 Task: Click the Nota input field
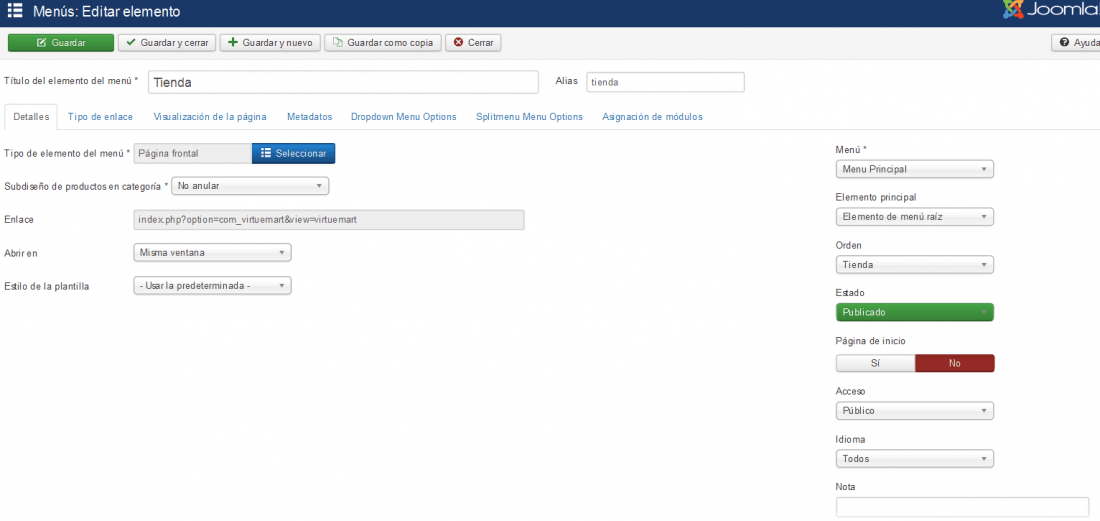pos(962,508)
